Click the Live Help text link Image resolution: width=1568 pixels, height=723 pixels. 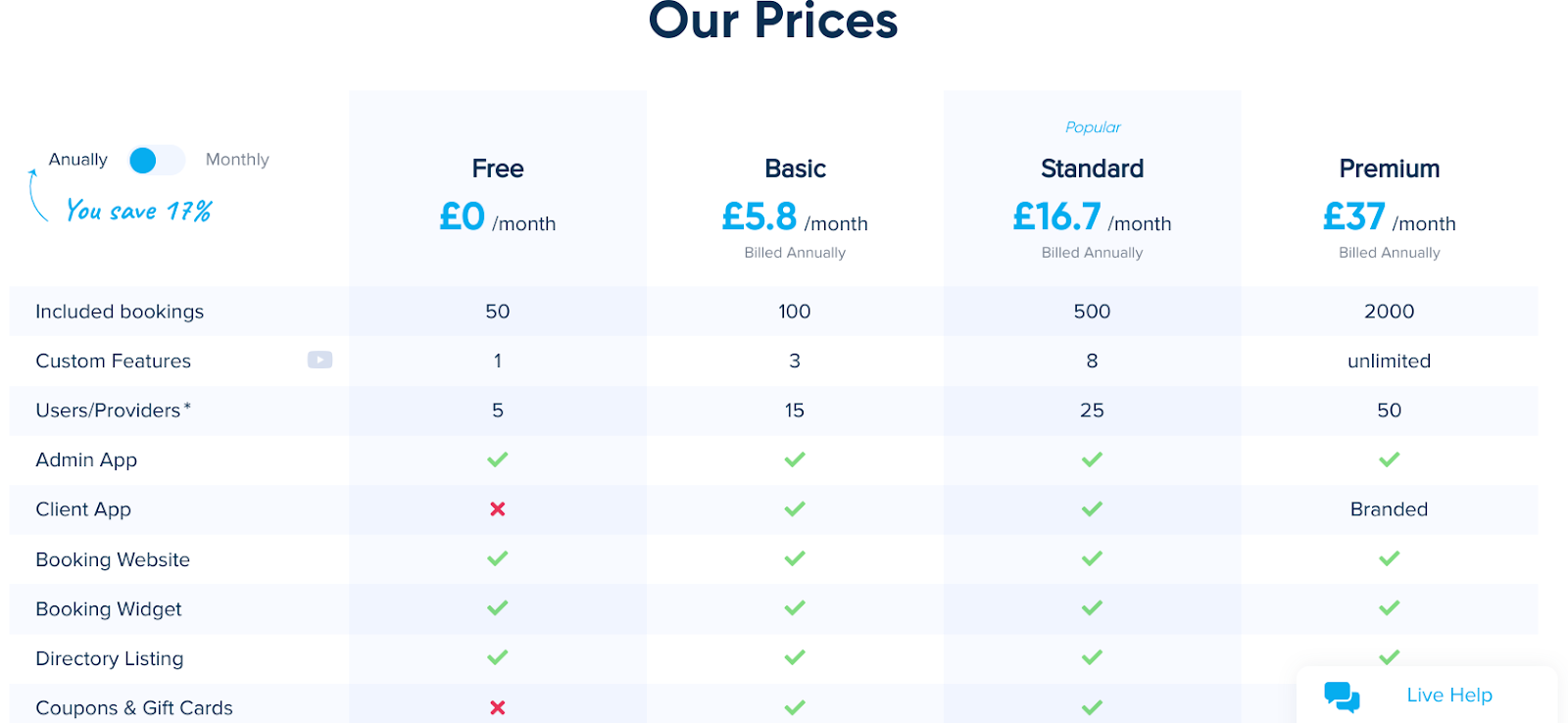(1449, 695)
